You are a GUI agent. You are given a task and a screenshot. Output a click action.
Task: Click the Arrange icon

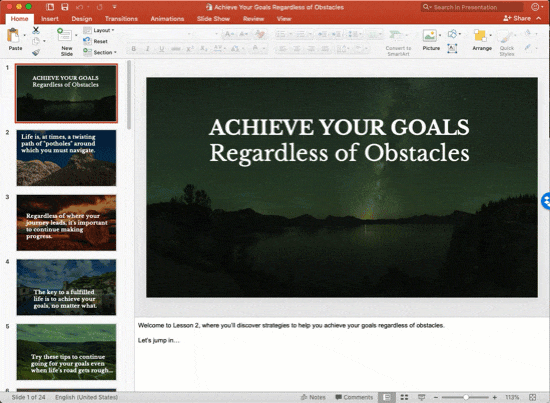(480, 36)
